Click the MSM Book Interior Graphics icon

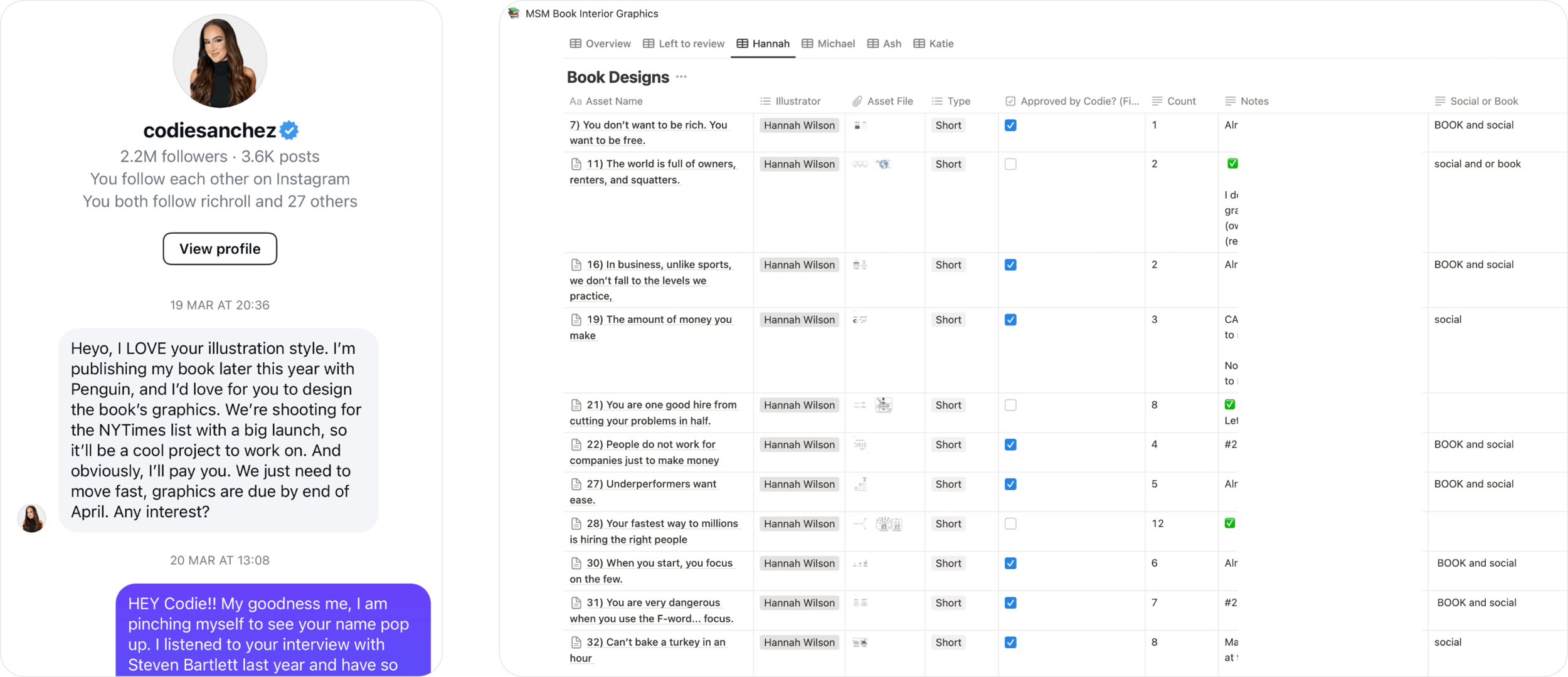point(514,13)
